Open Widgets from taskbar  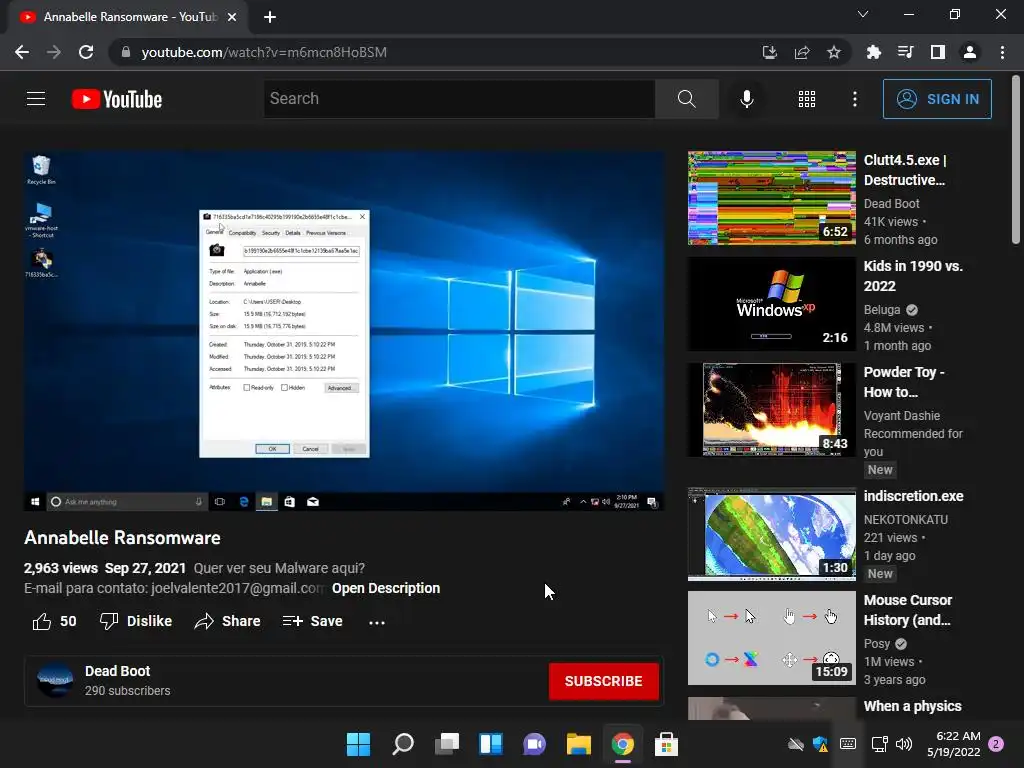[x=490, y=744]
